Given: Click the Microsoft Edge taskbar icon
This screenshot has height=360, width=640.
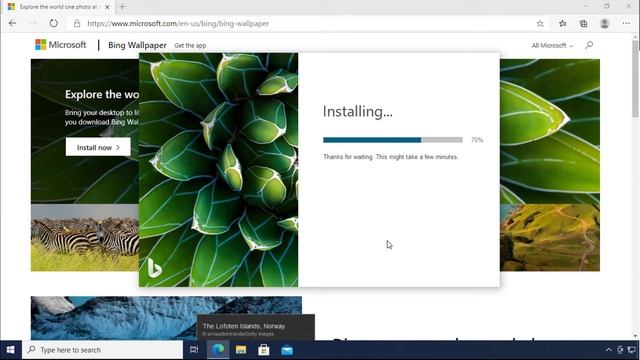Looking at the screenshot, I should click(x=218, y=350).
